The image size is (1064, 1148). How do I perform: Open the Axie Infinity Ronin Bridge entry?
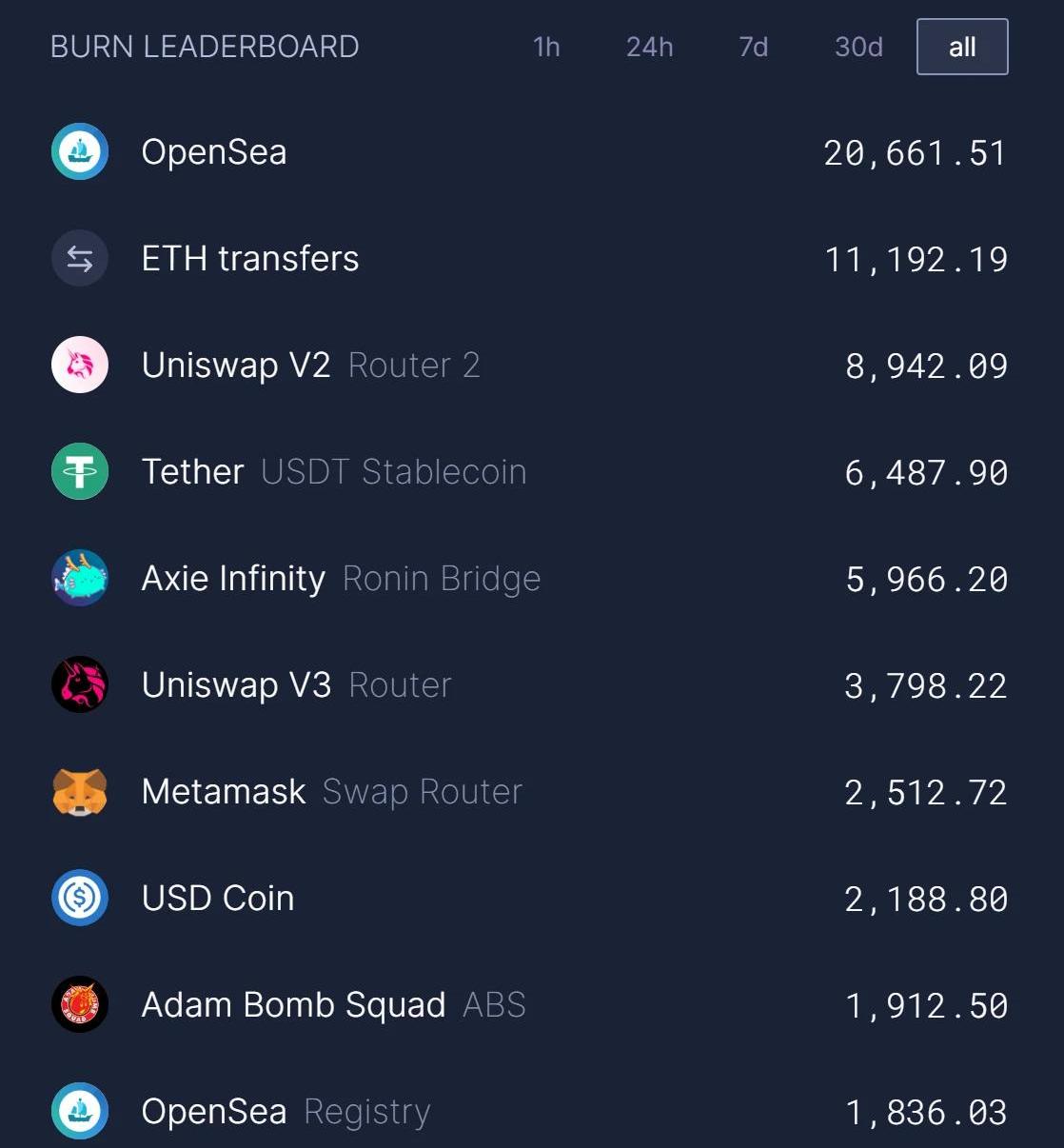[x=340, y=579]
